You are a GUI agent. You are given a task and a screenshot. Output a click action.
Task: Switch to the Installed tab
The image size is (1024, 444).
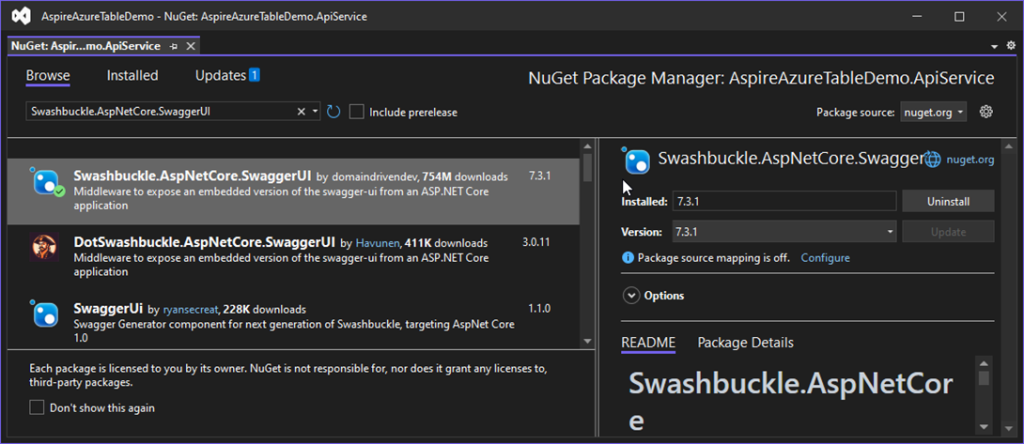133,76
